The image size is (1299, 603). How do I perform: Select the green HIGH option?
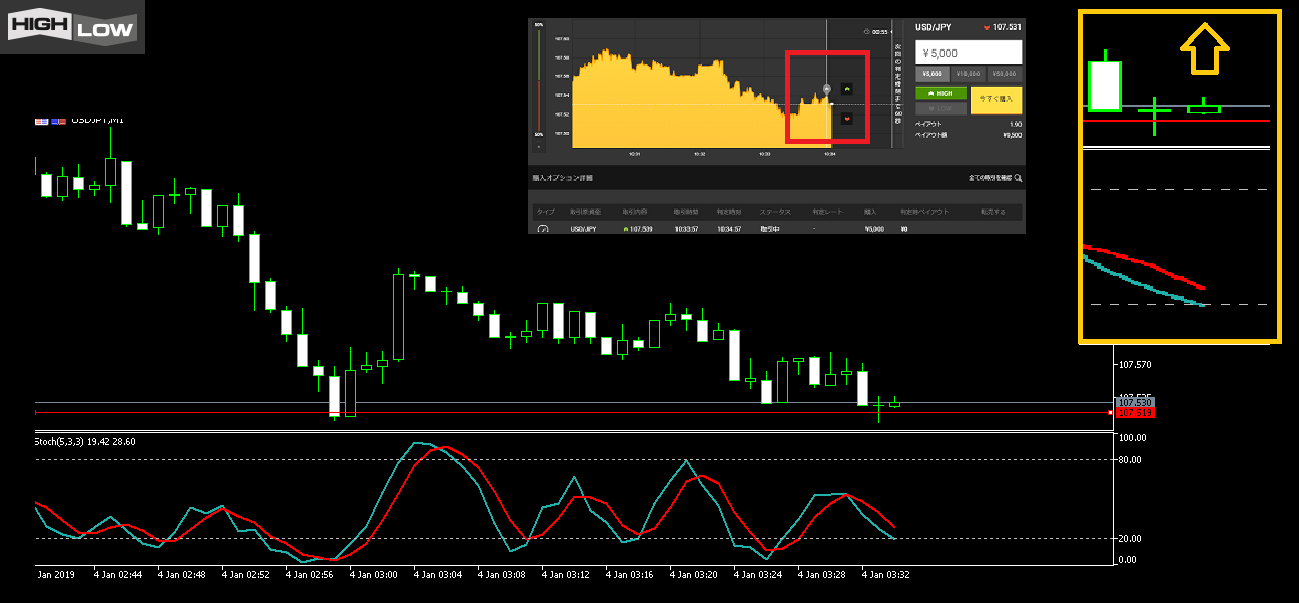tap(940, 93)
